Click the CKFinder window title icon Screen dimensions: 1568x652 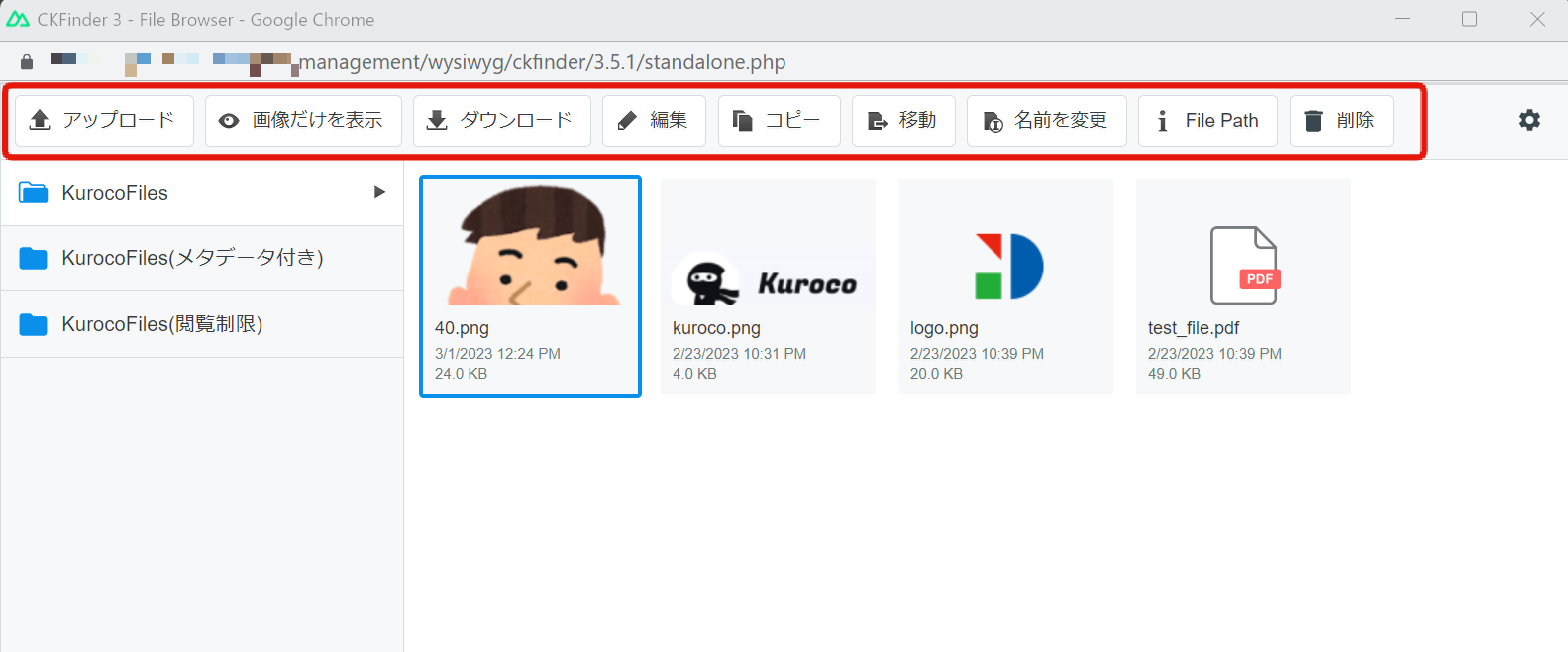[x=18, y=19]
